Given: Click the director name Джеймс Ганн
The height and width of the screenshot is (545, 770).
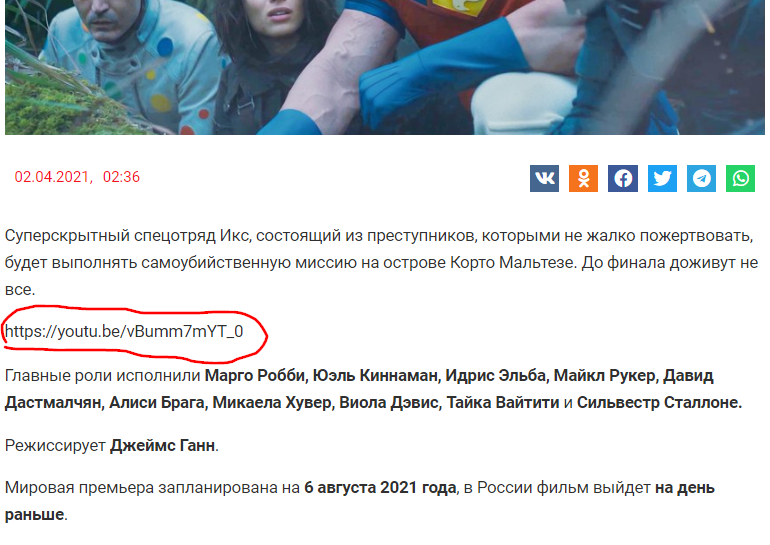Looking at the screenshot, I should coord(163,445).
